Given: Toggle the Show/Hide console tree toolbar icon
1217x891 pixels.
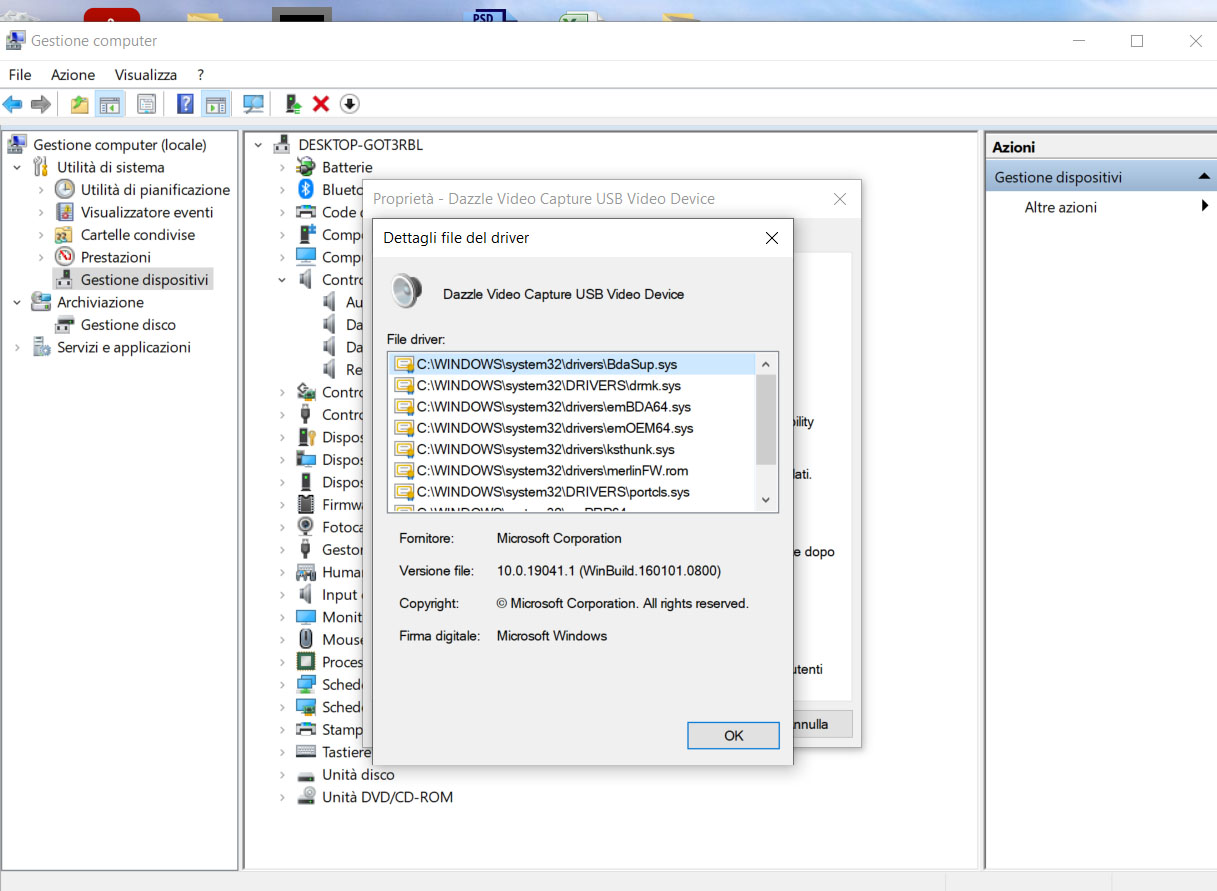Looking at the screenshot, I should tap(109, 104).
